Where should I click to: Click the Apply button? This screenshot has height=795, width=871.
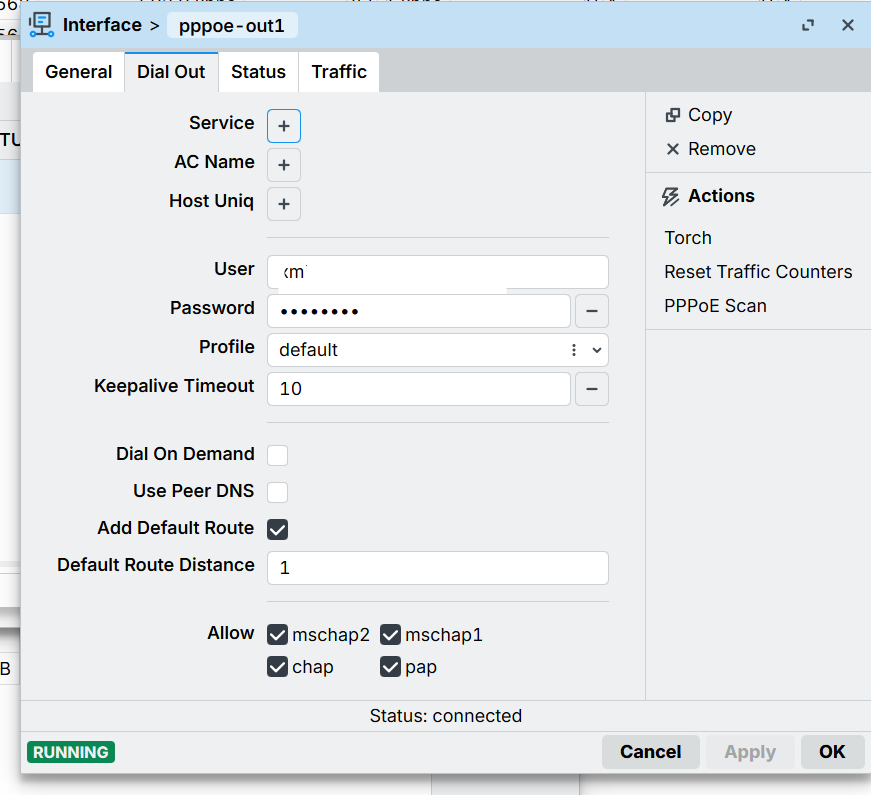point(750,752)
